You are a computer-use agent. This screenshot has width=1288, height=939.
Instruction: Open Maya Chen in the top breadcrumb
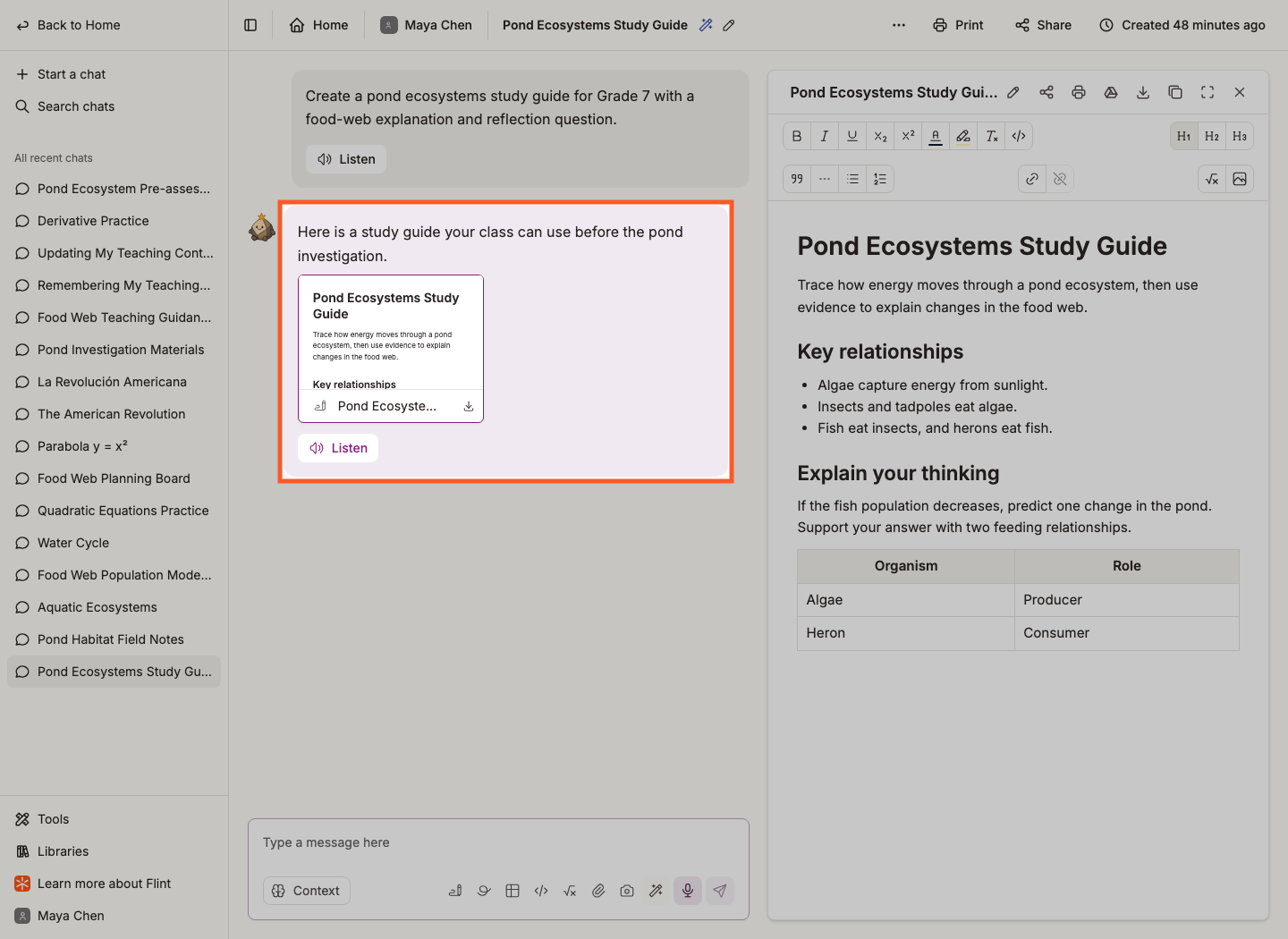[426, 25]
